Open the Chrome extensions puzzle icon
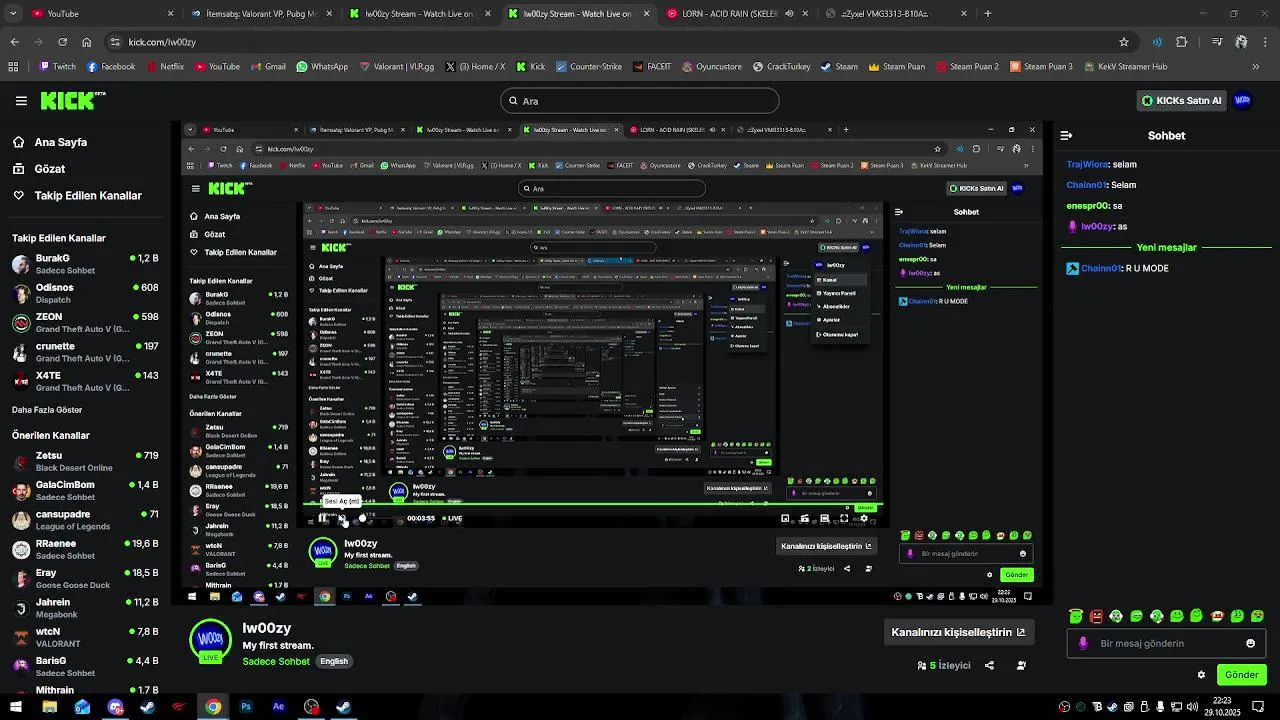This screenshot has width=1280, height=720. (x=1182, y=42)
